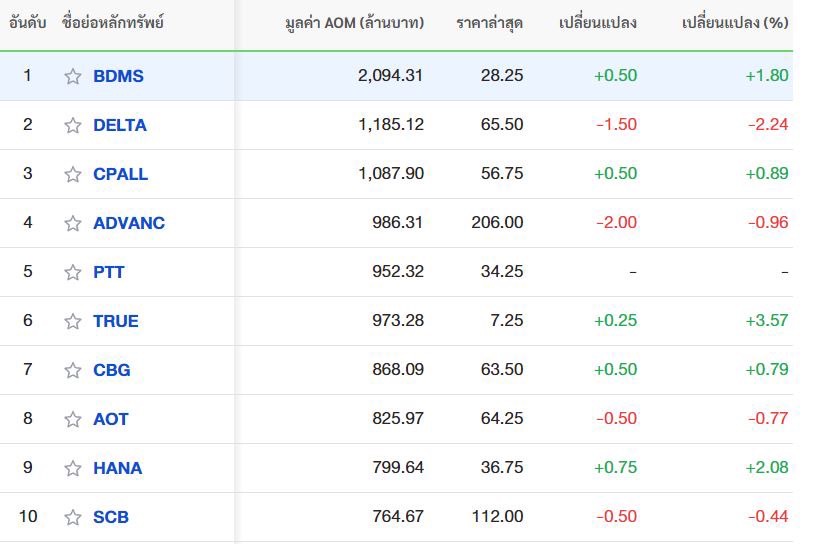
Task: Go to the TRUE stock details
Action: pos(116,321)
